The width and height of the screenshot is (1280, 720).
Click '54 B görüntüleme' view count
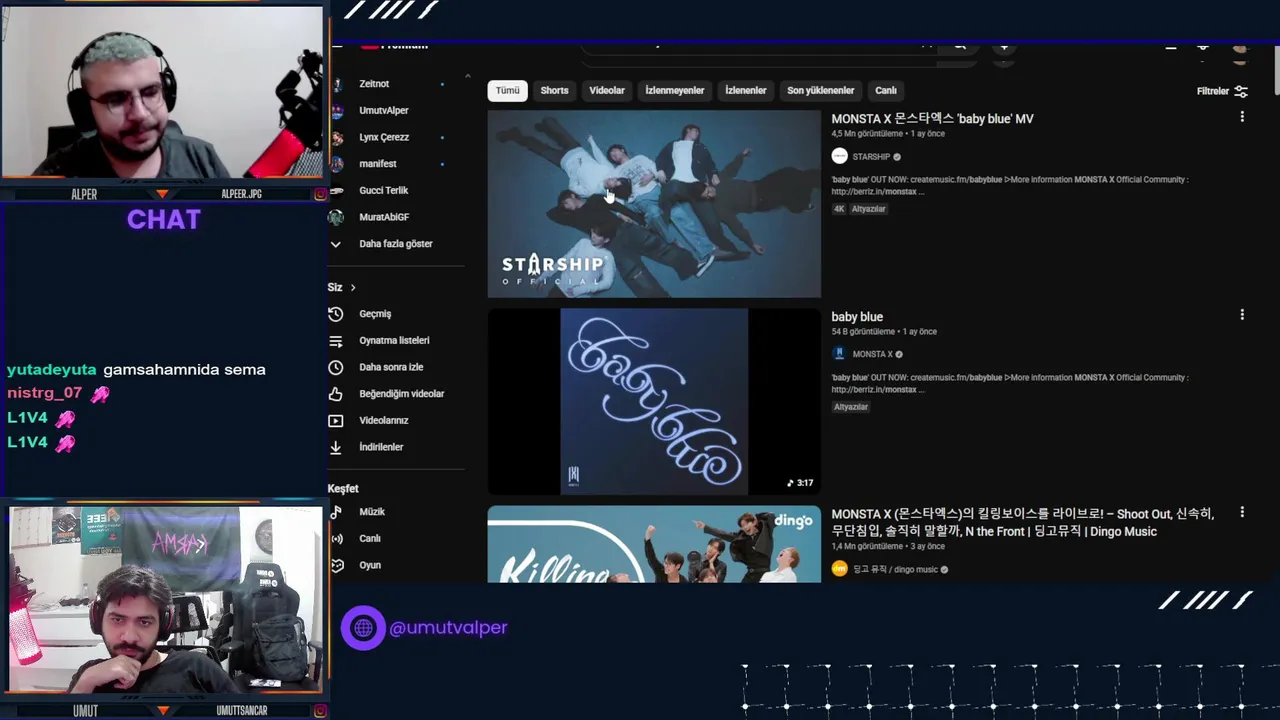(863, 332)
